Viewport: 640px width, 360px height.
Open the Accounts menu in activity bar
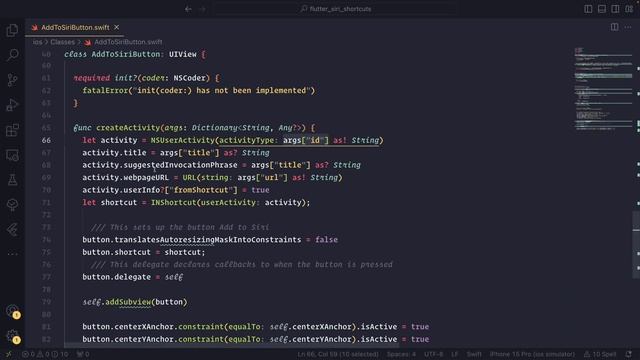[x=13, y=311]
